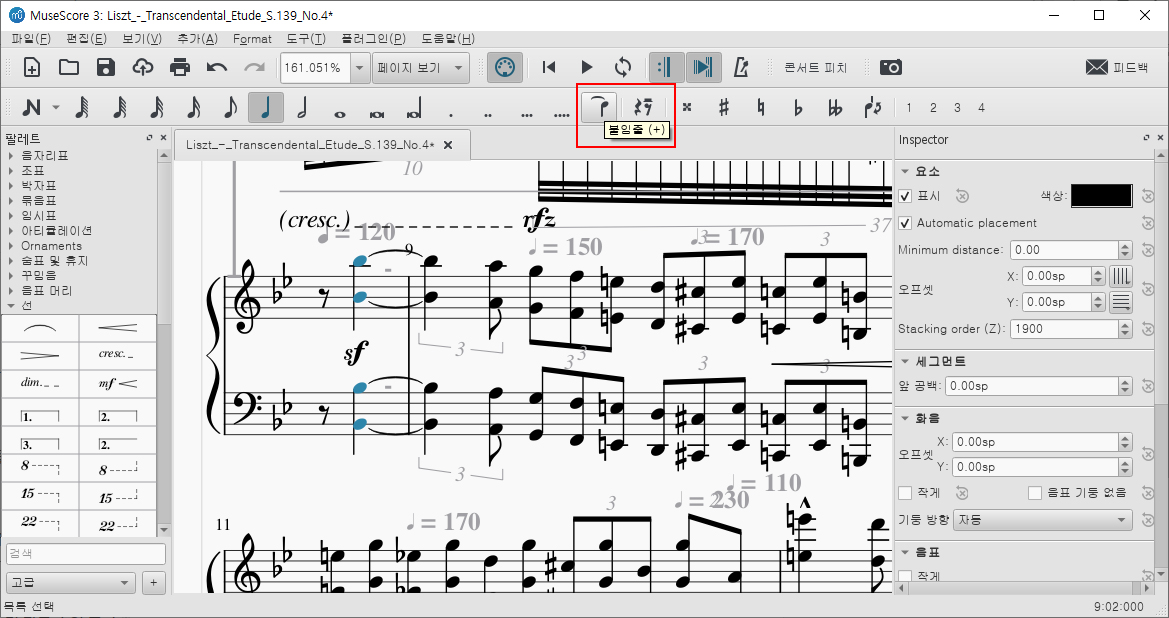1169x618 pixels.
Task: Select the half note duration
Action: (302, 108)
